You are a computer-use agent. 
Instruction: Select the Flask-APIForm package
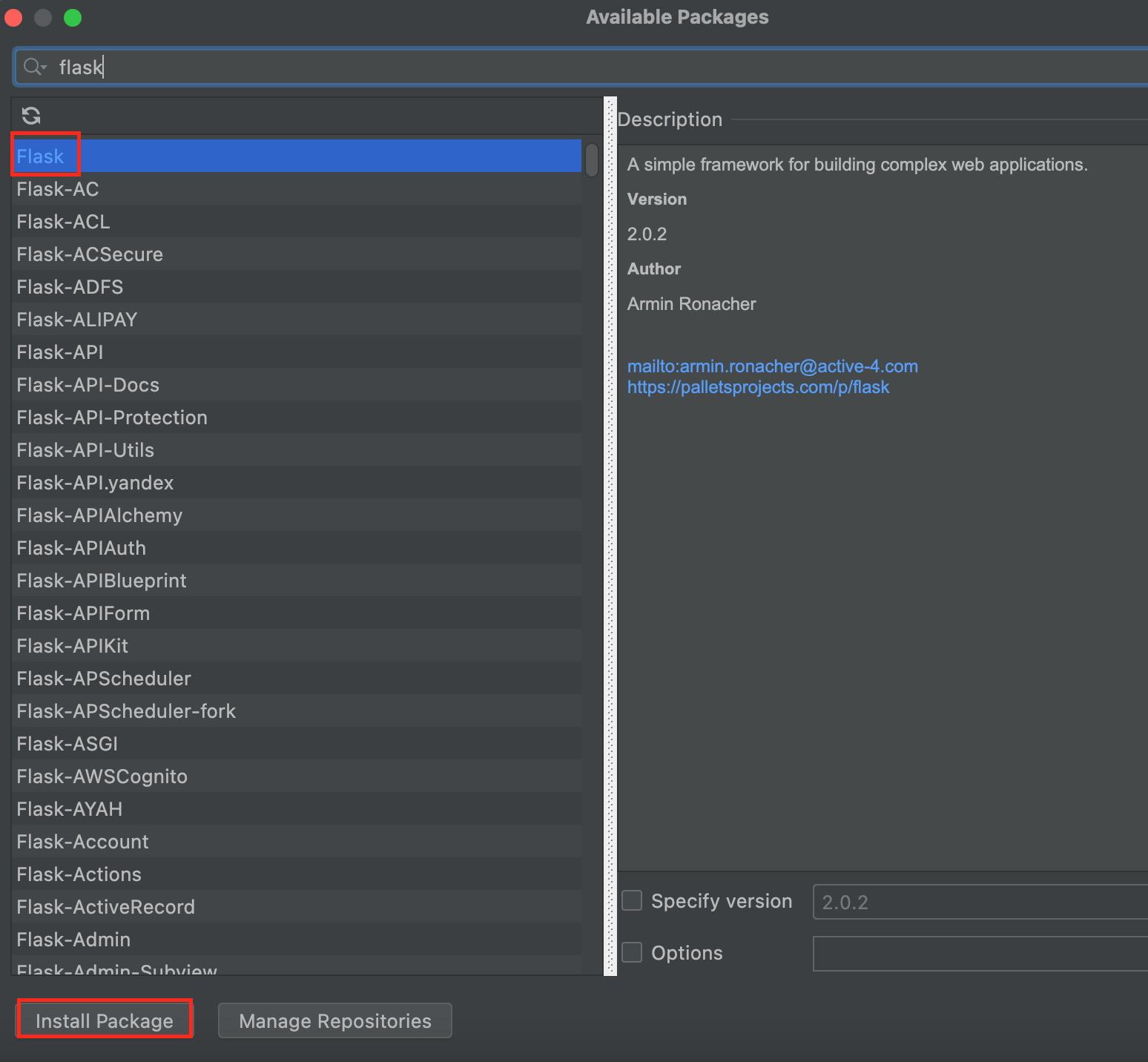click(297, 613)
